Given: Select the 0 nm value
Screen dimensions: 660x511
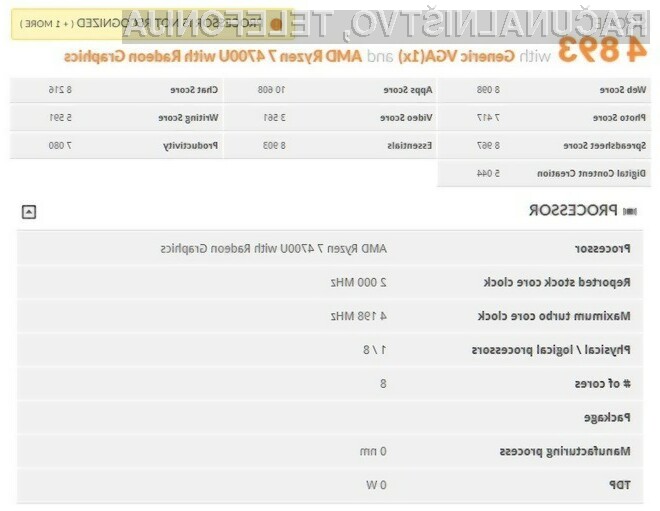Looking at the screenshot, I should coord(373,451).
